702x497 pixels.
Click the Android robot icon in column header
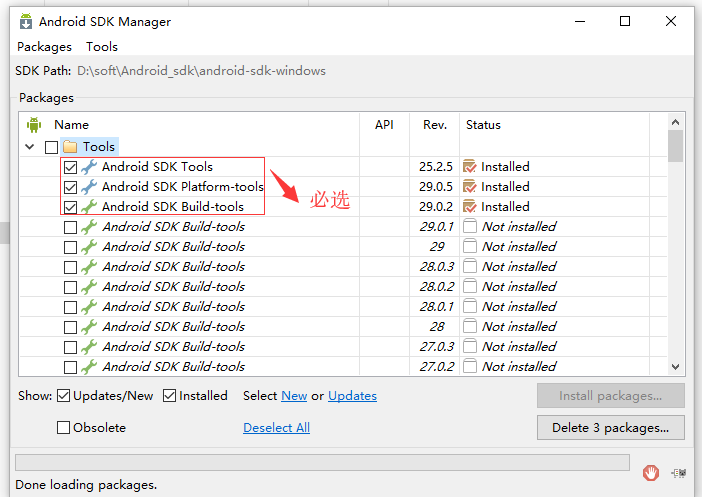click(34, 125)
